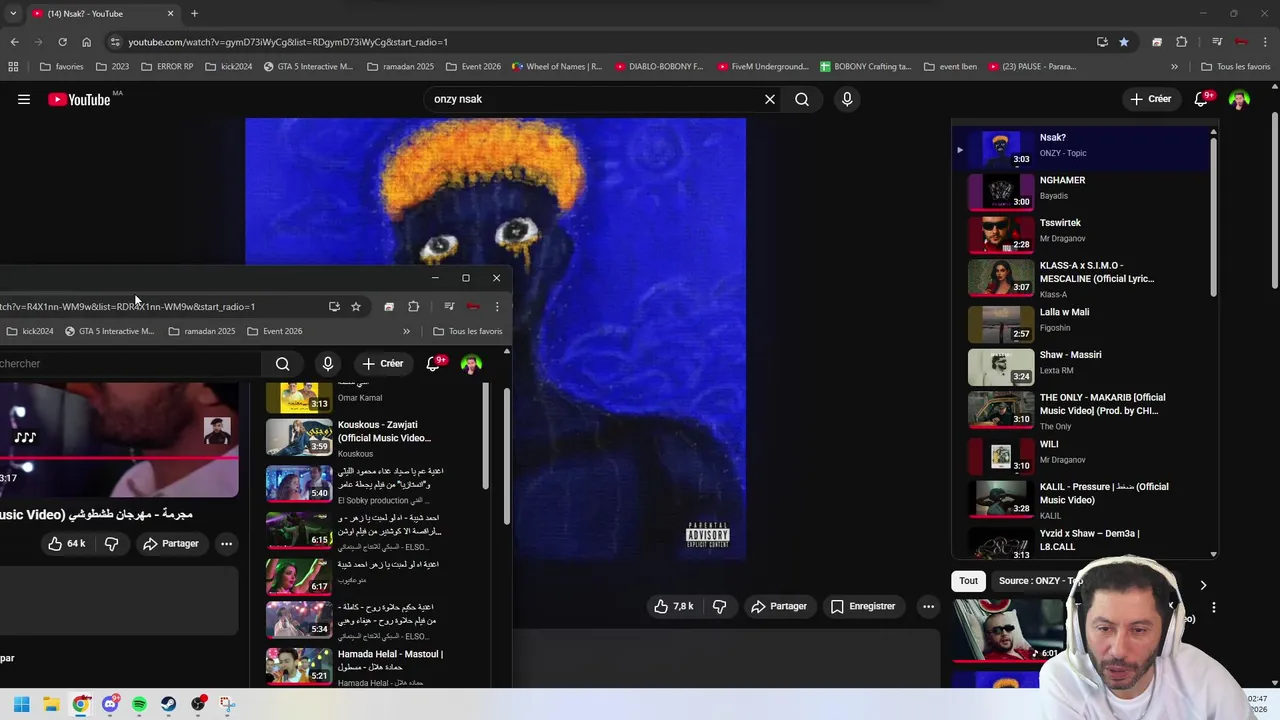Open Spotify from the taskbar
This screenshot has height=720, width=1280.
coord(139,704)
